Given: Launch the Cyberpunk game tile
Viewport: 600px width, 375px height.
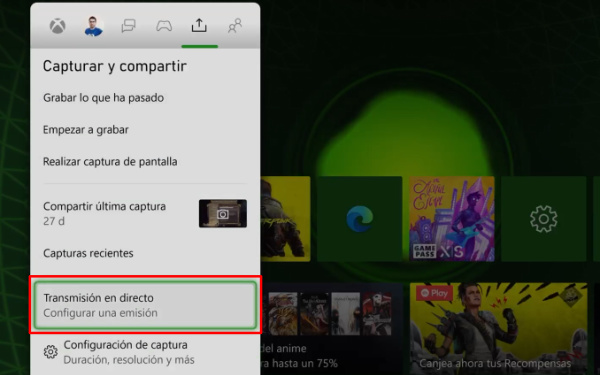Looking at the screenshot, I should [x=285, y=219].
